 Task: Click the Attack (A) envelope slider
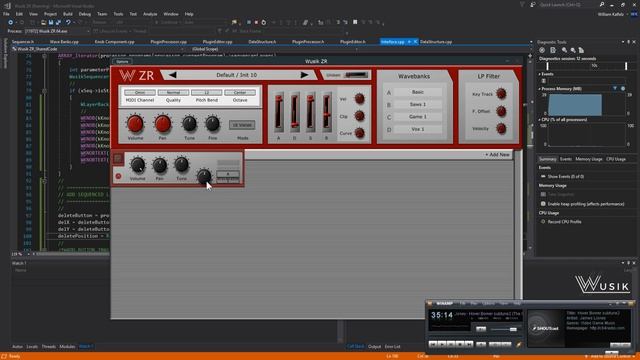click(x=279, y=112)
